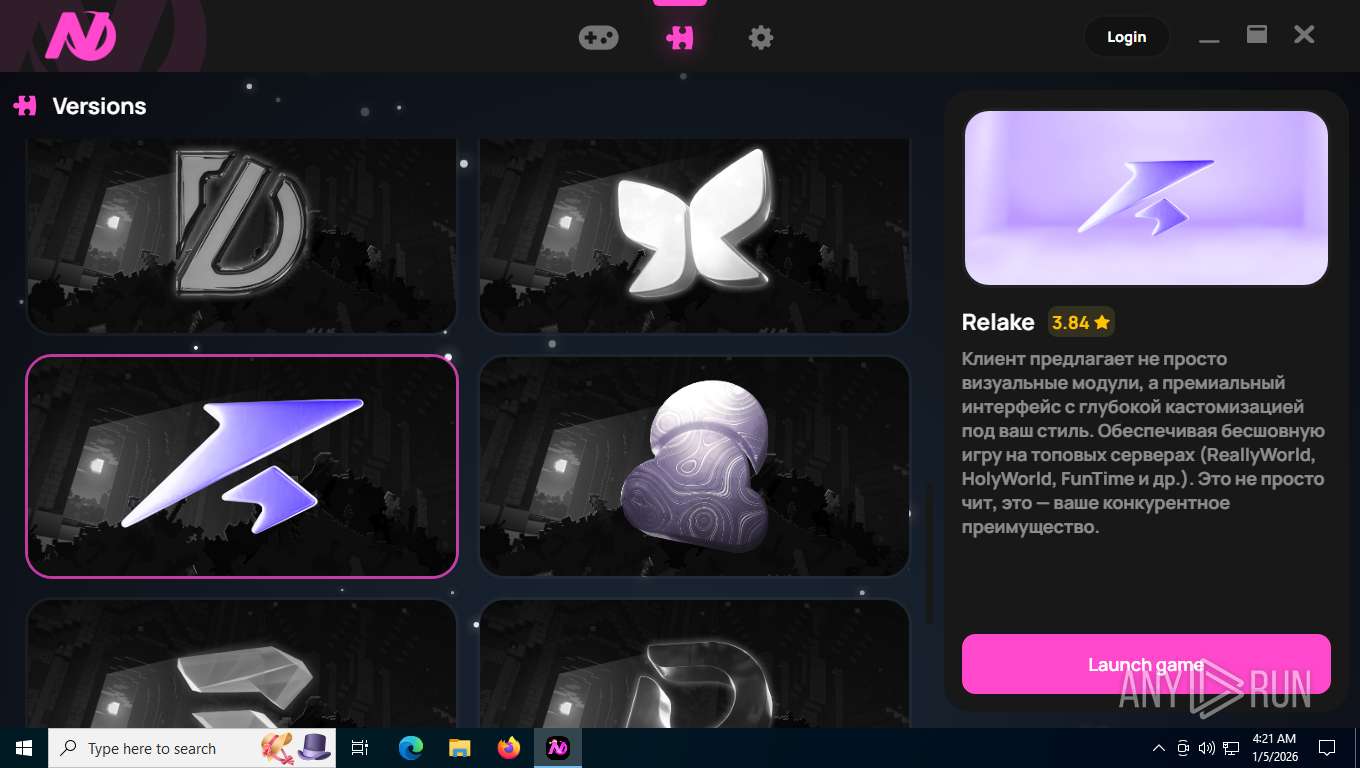This screenshot has height=768, width=1360.
Task: Select the crystal shard client card
Action: (241, 664)
